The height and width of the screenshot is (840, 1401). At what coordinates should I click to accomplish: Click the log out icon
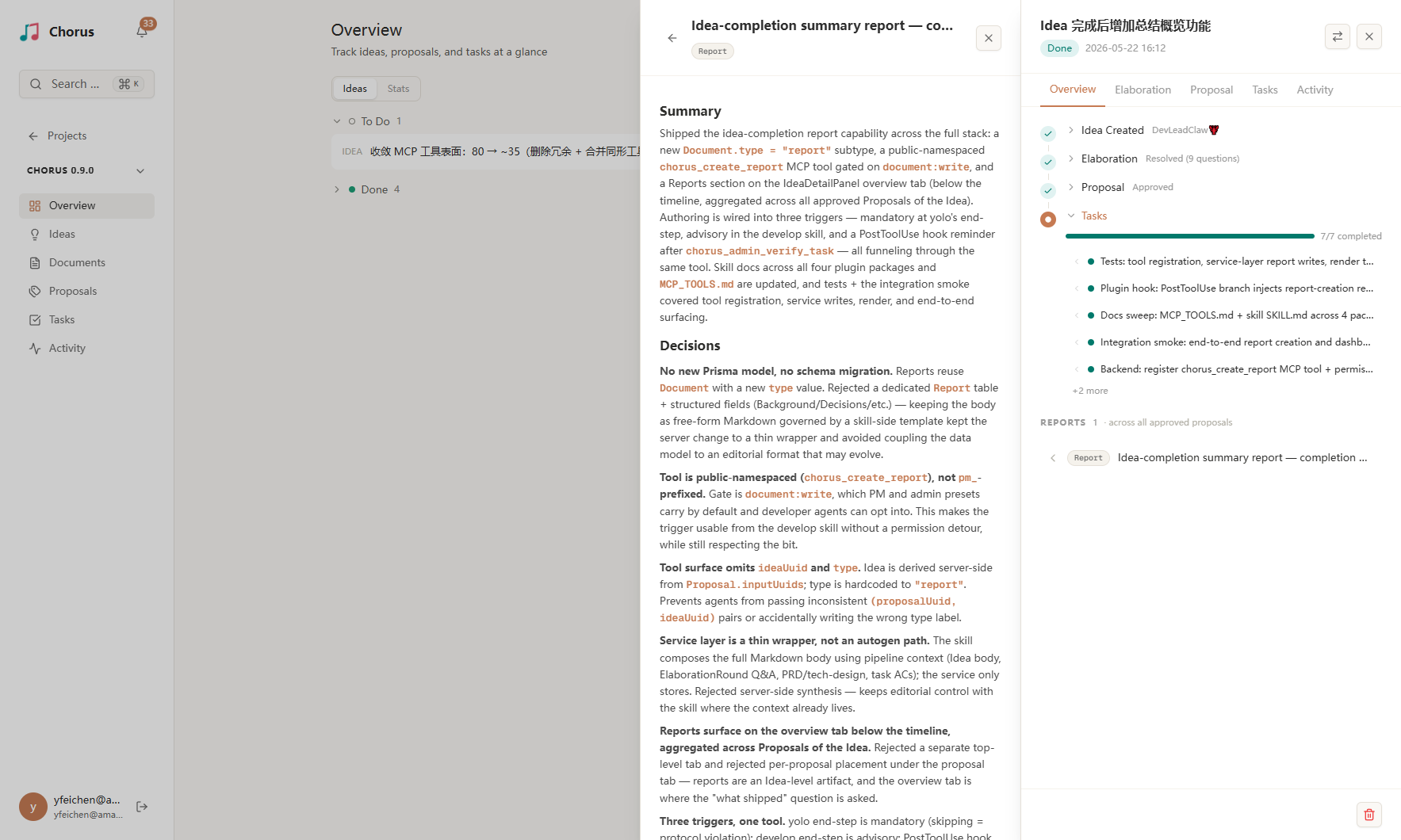pos(142,807)
